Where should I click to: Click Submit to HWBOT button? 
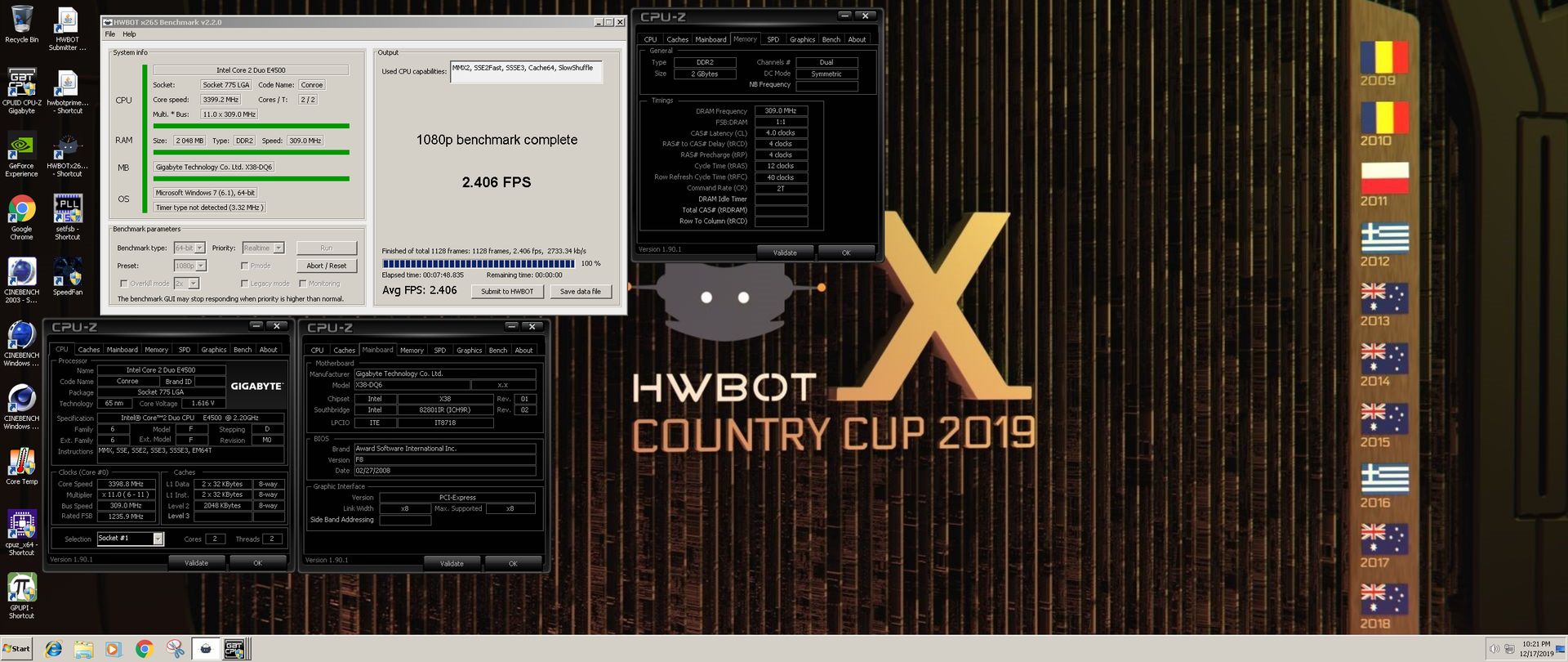coord(507,292)
